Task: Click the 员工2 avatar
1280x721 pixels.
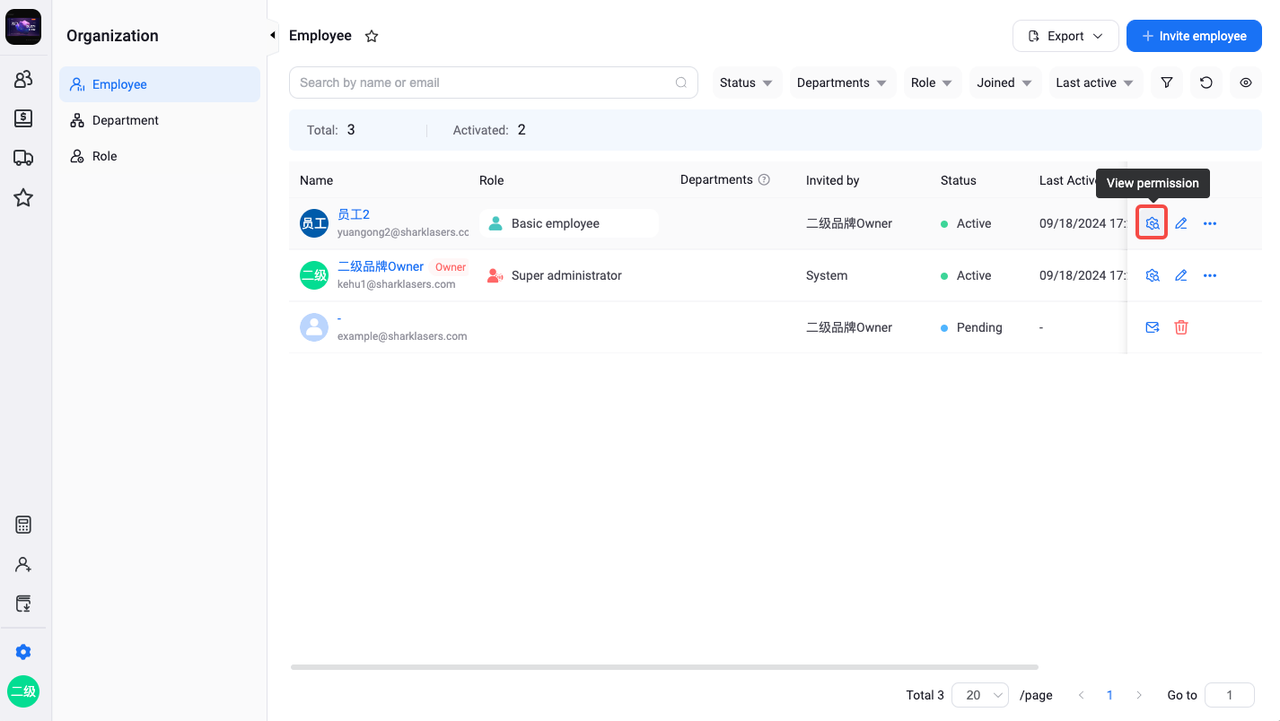Action: [314, 223]
